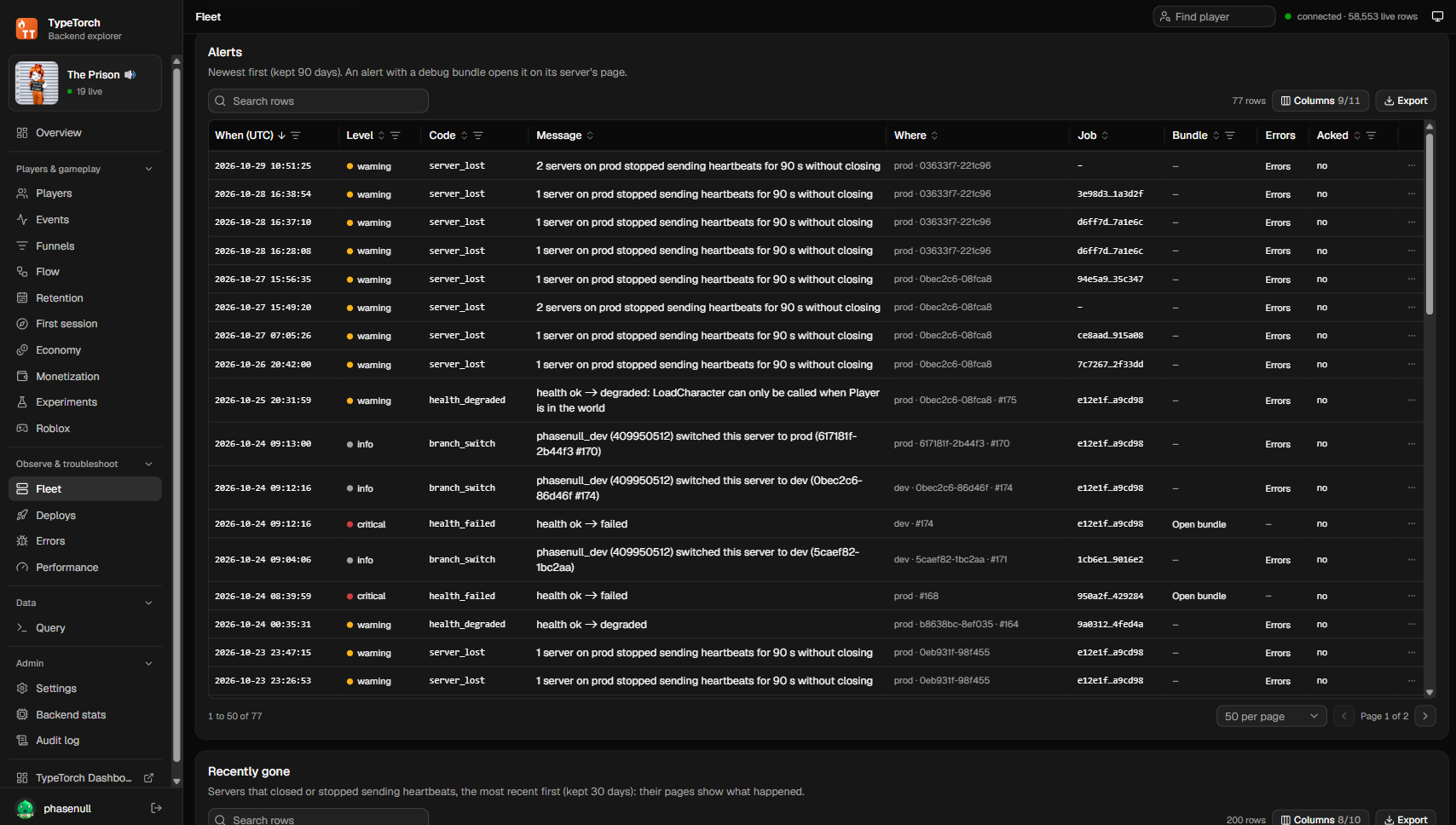Click the Alerts table vertical scrollbar
This screenshot has width=1456, height=825.
pyautogui.click(x=1430, y=226)
